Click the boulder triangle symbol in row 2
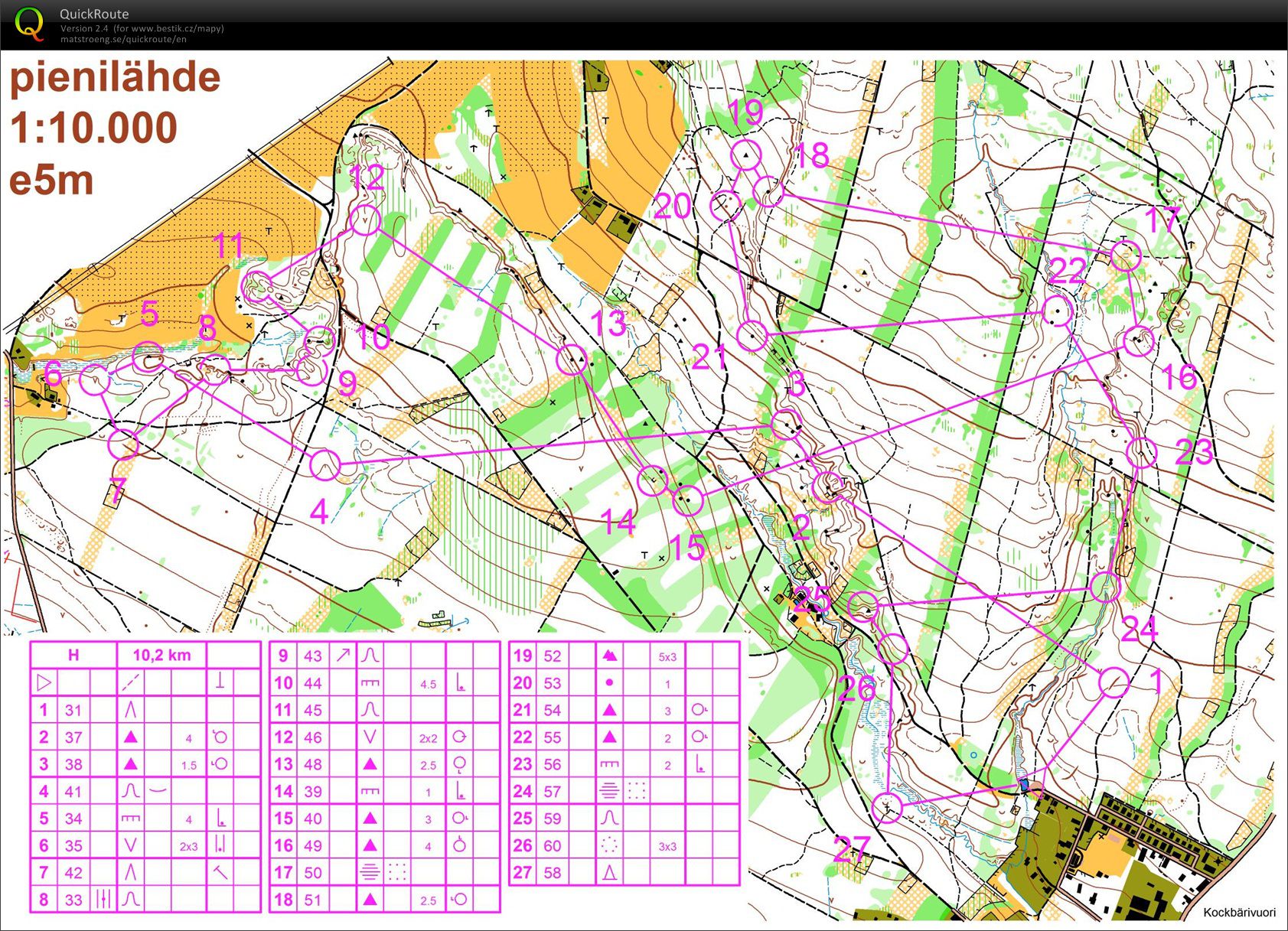 (130, 737)
